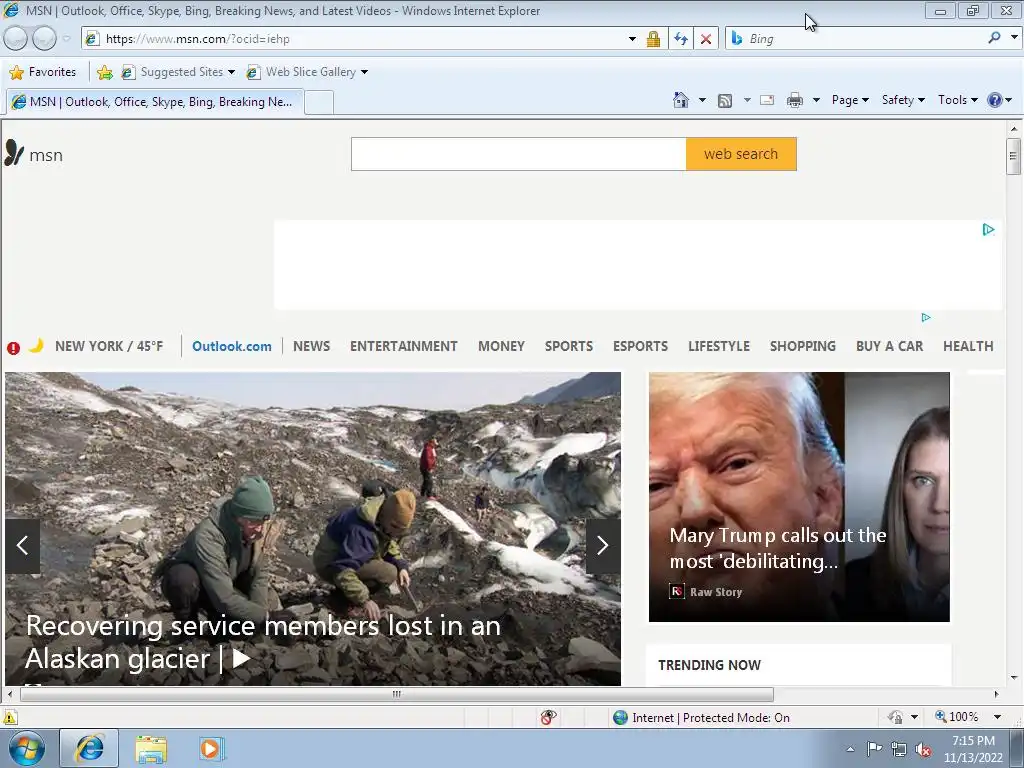
Task: Expand search provider dropdown arrow
Action: point(1014,38)
